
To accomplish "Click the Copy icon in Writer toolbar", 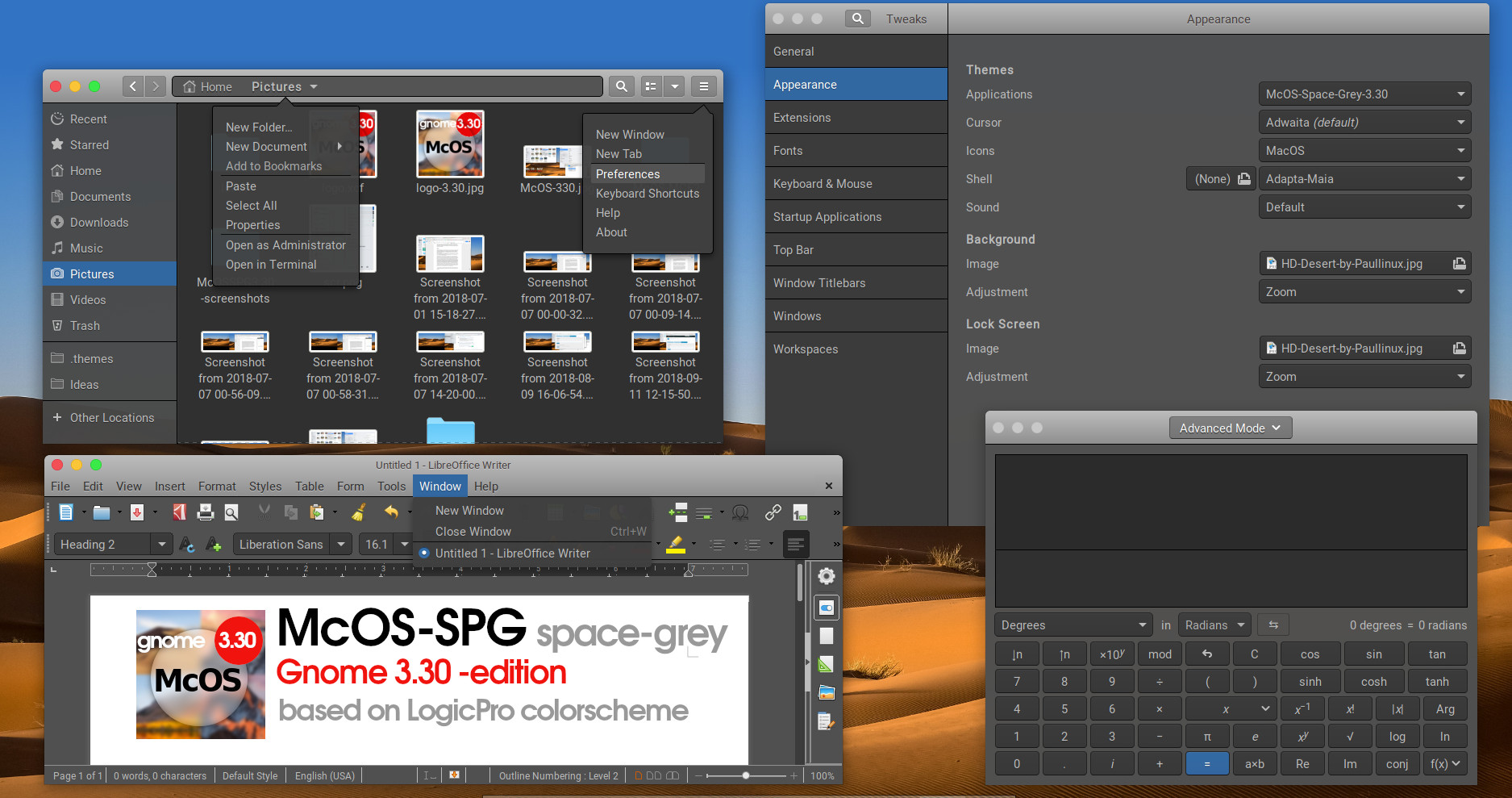I will [x=291, y=512].
